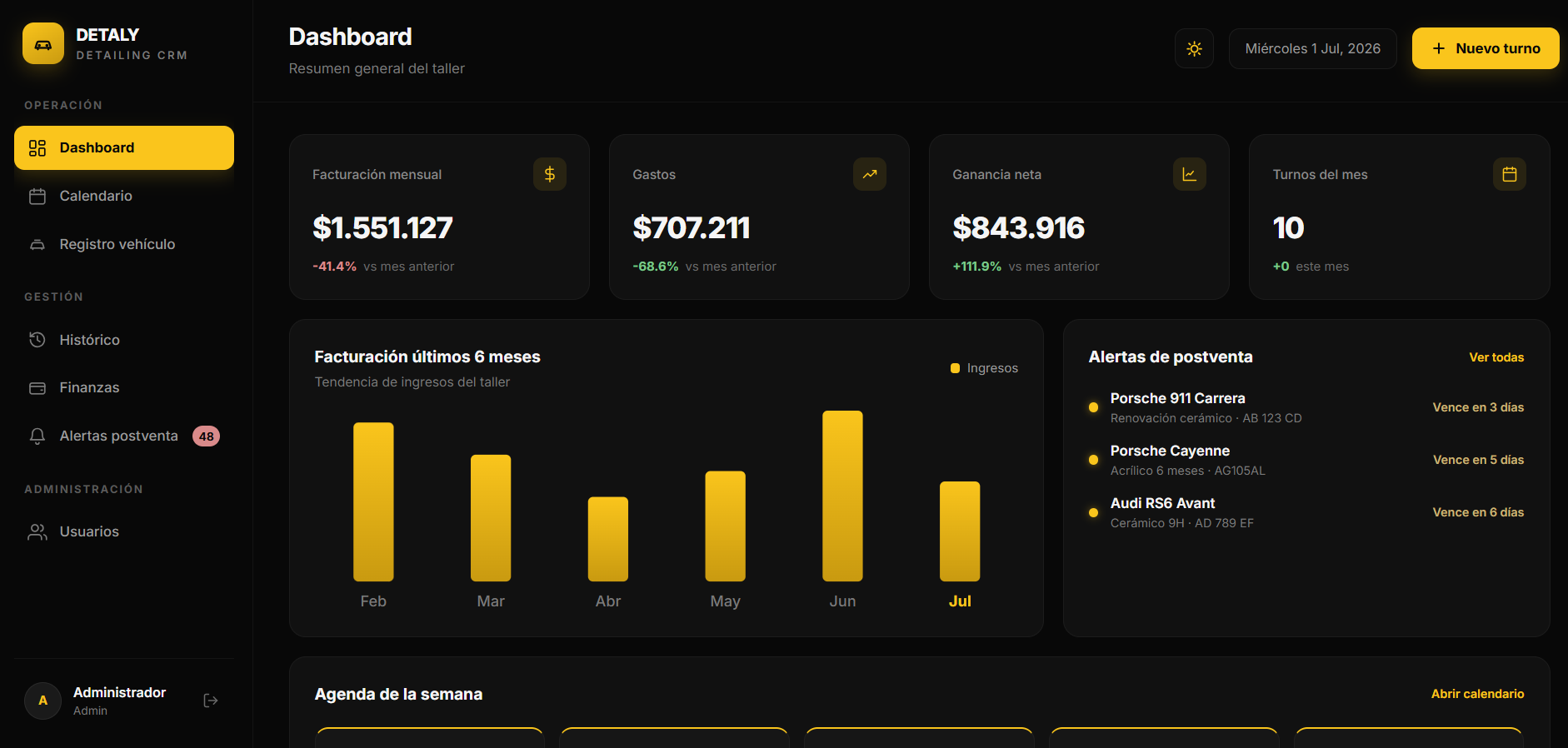Click dollar icon on Facturación mensual card
1568x748 pixels.
(x=550, y=174)
